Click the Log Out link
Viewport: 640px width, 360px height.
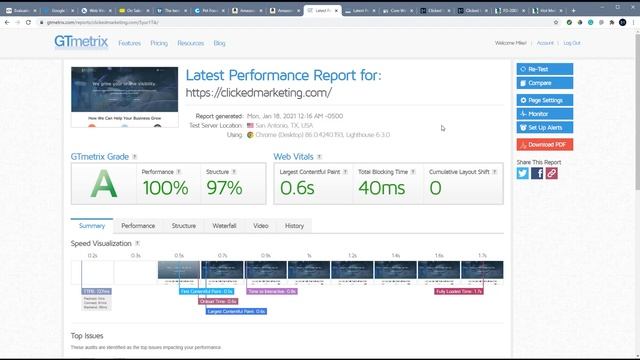(572, 43)
